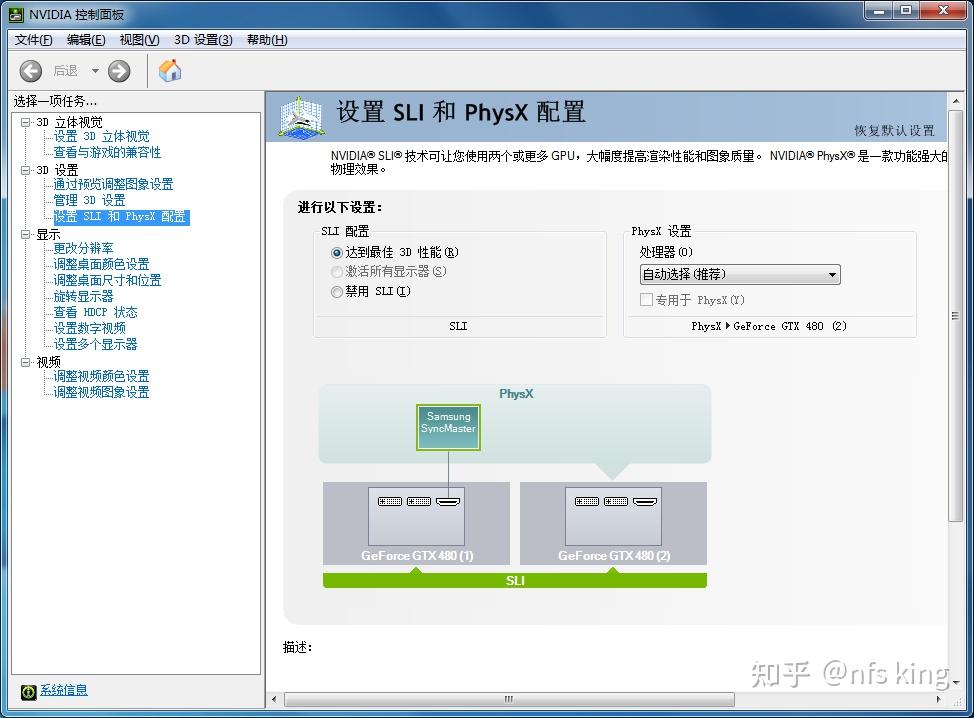Open 查看与游戏的兼容性 task
Screen dimensions: 974x718
point(107,152)
